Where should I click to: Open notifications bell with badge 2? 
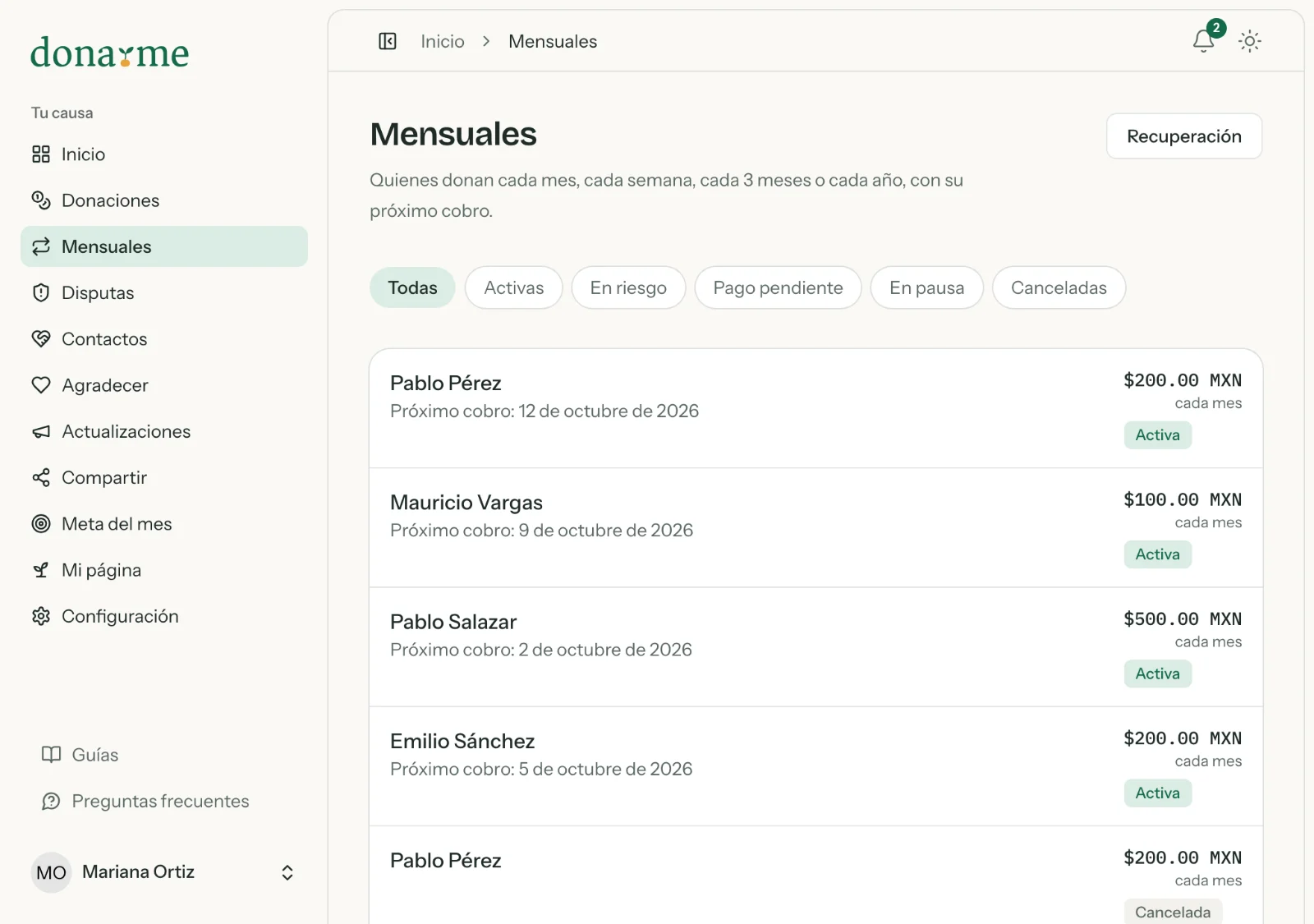(x=1204, y=40)
